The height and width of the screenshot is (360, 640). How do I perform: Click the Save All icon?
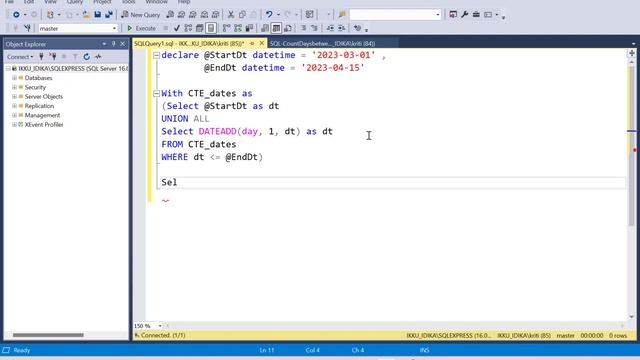point(109,15)
